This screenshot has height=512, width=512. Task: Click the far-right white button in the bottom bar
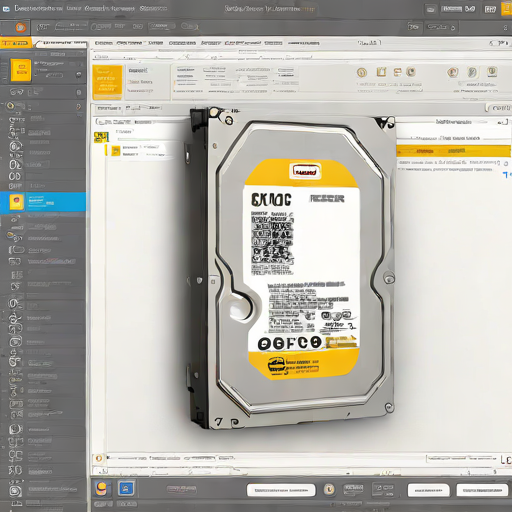pyautogui.click(x=483, y=490)
